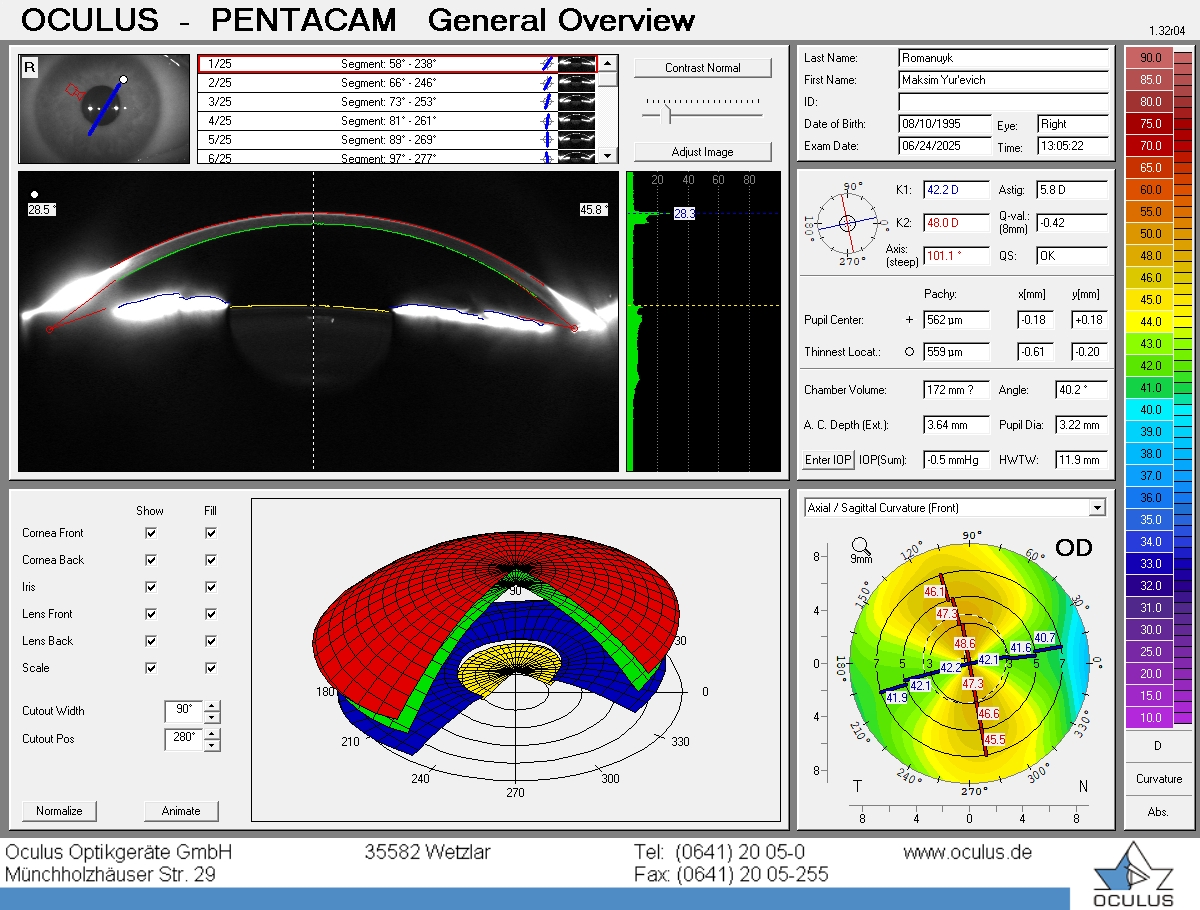Click the Date of Birth field
The height and width of the screenshot is (910, 1200).
tap(943, 124)
